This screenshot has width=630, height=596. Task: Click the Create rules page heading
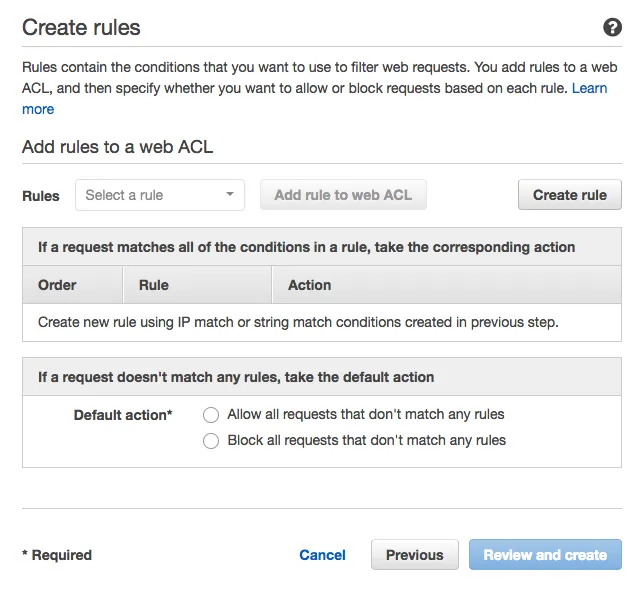81,27
